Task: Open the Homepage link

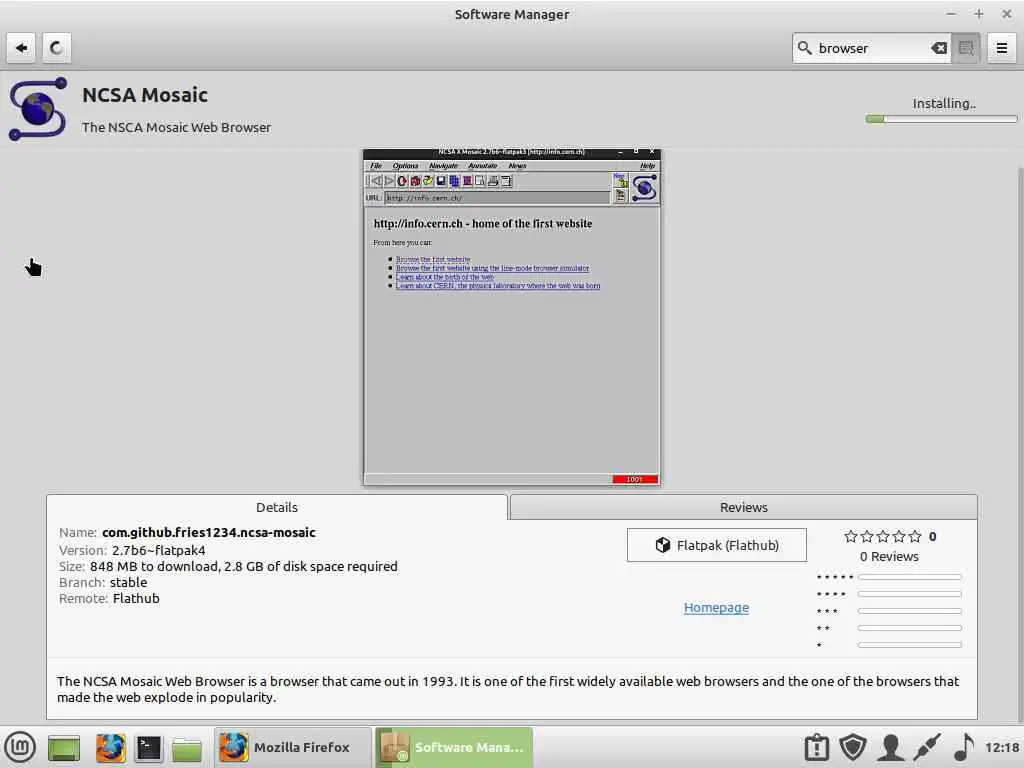Action: pyautogui.click(x=716, y=607)
